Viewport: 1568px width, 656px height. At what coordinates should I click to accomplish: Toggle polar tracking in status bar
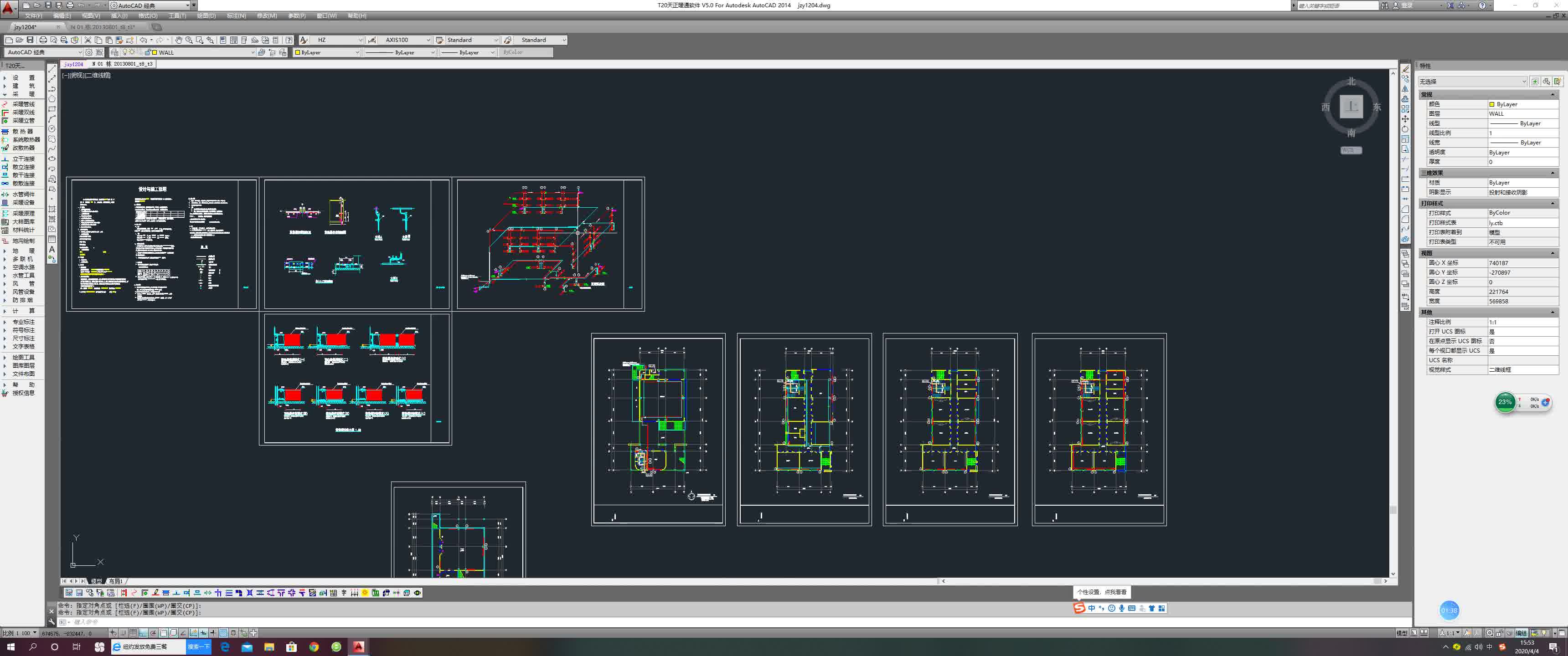click(154, 633)
